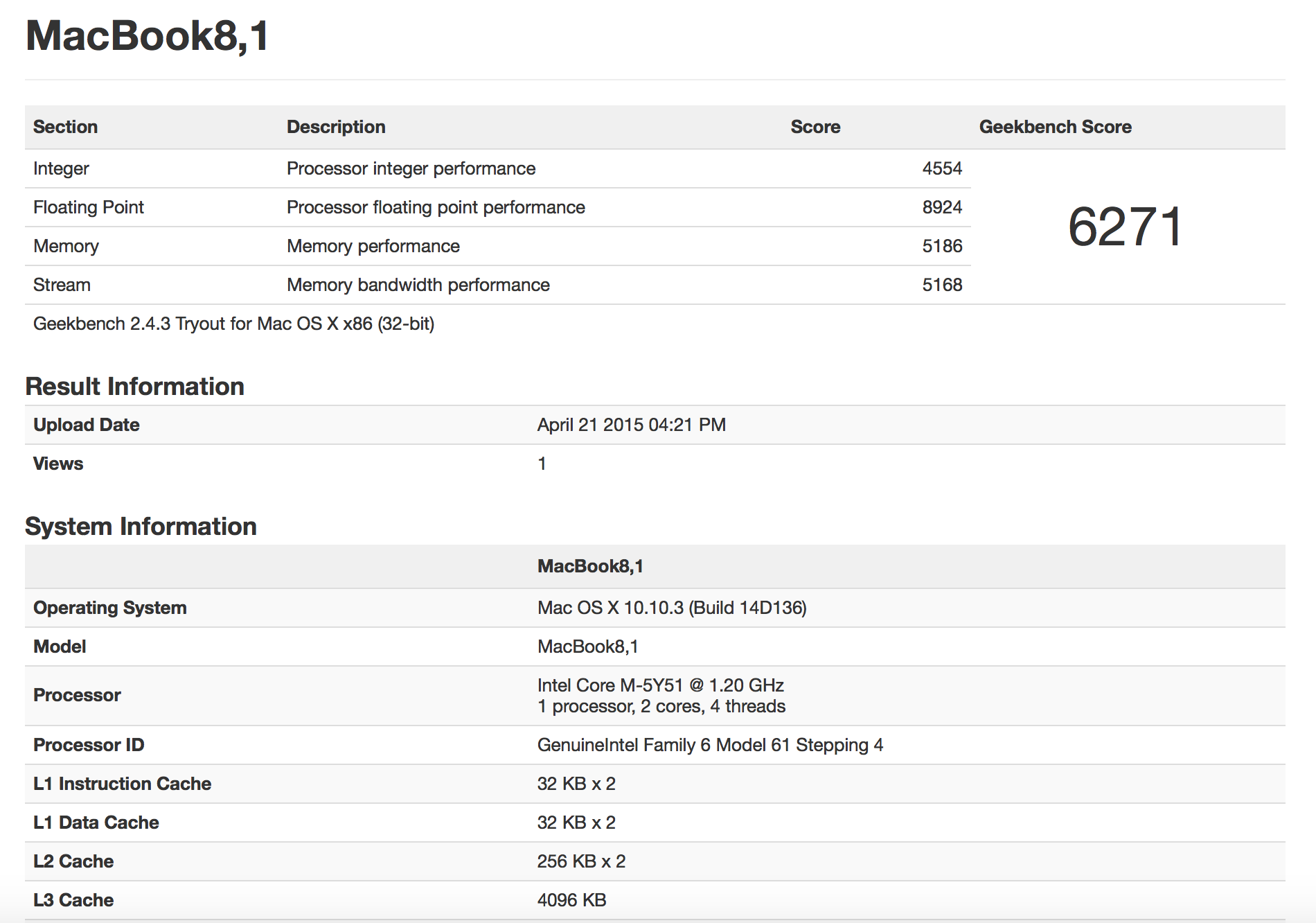Select the integer score 4554

tap(942, 168)
